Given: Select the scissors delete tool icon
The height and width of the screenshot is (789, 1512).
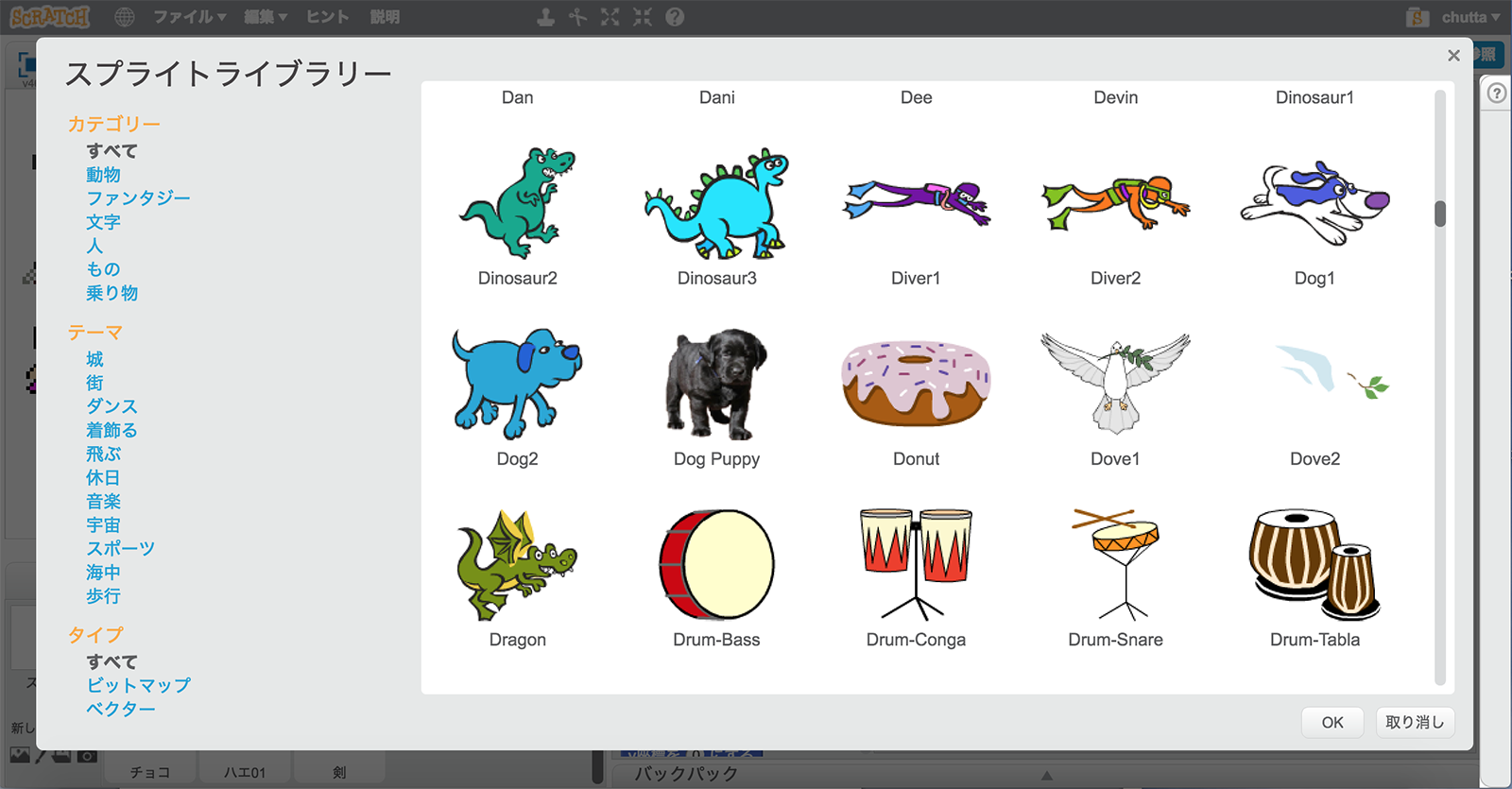Looking at the screenshot, I should 577,17.
